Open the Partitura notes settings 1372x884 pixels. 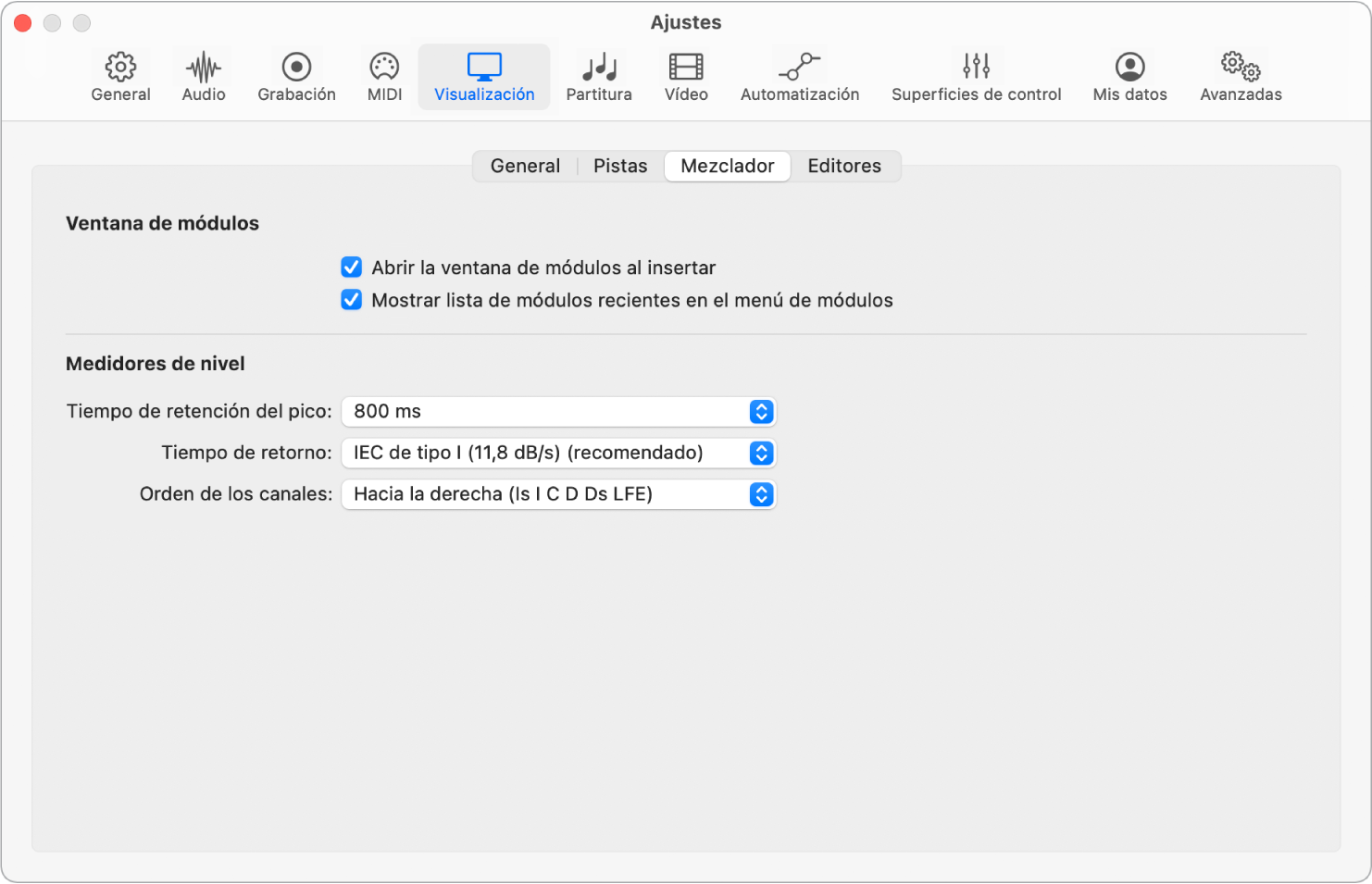[599, 77]
